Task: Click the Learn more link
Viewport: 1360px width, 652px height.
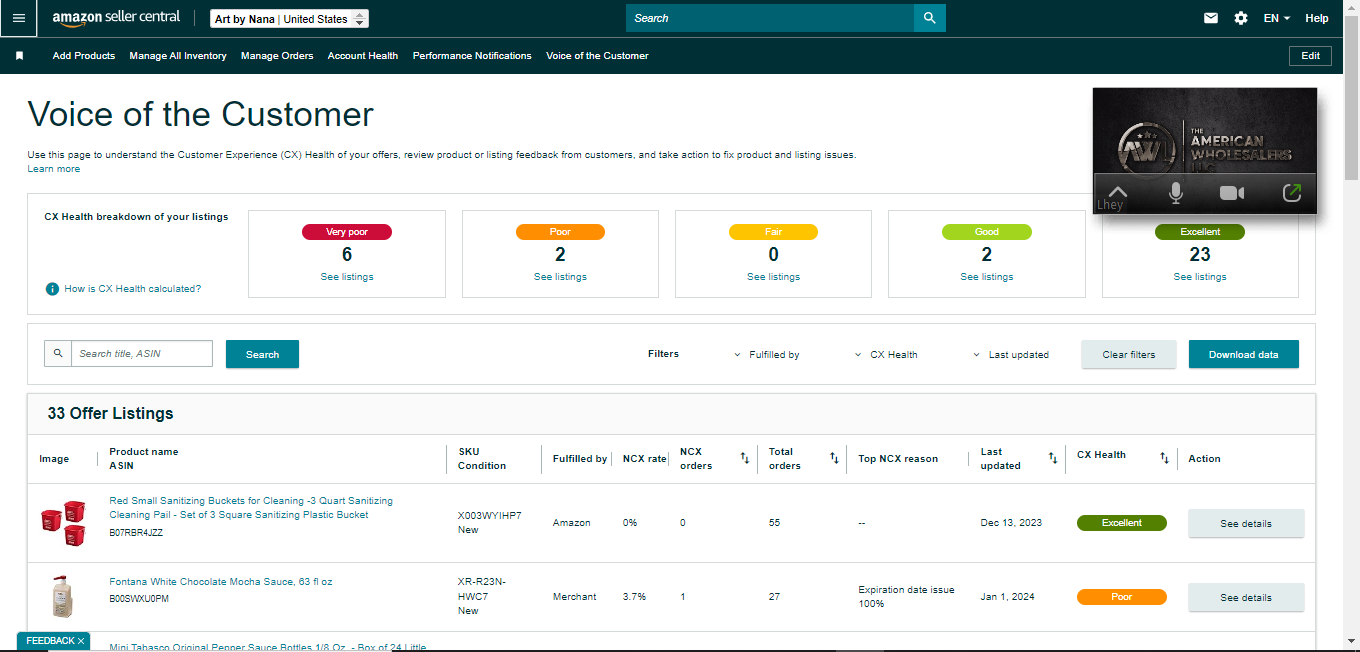Action: click(x=54, y=169)
